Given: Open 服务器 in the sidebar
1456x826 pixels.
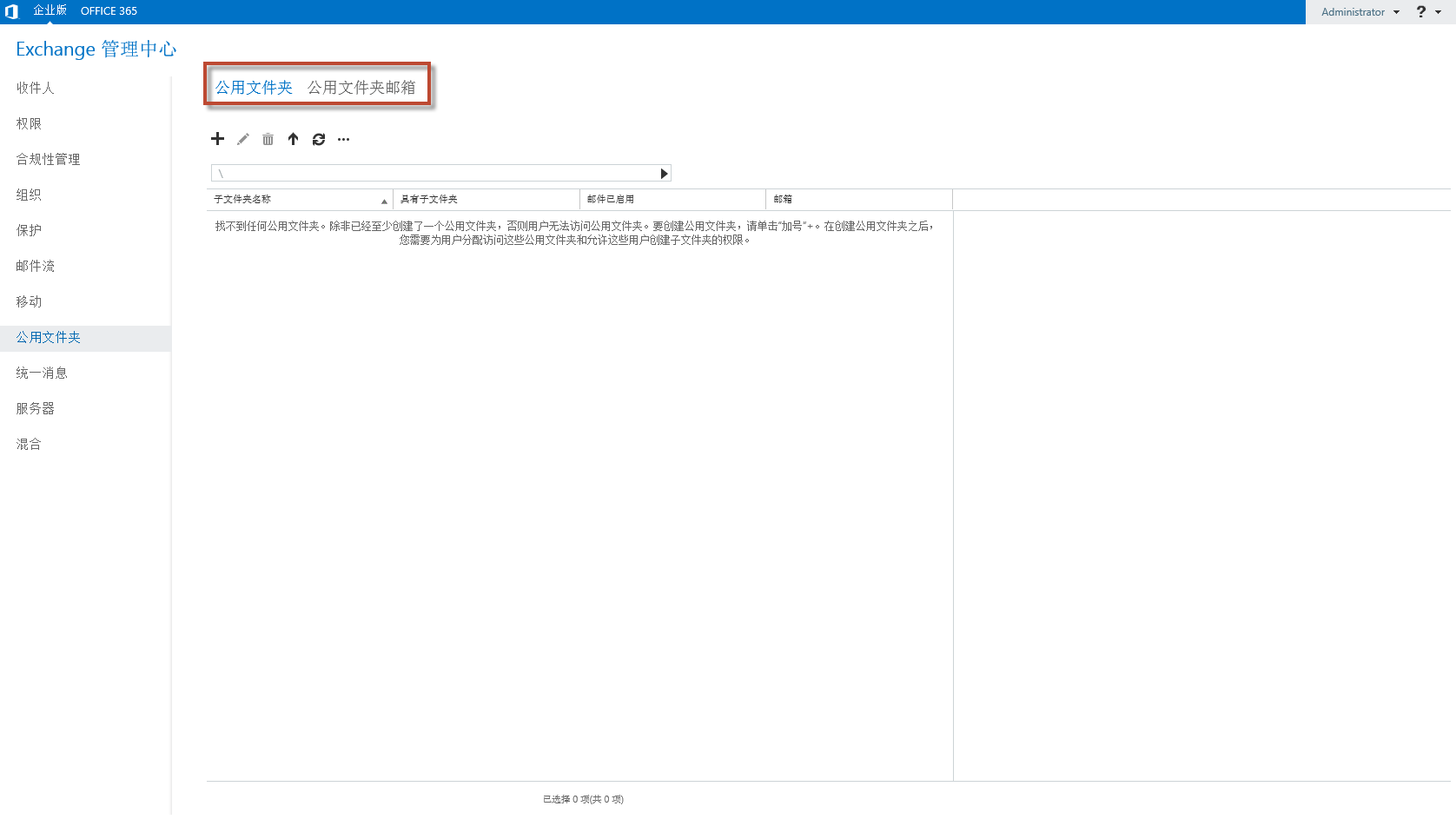Looking at the screenshot, I should click(35, 408).
